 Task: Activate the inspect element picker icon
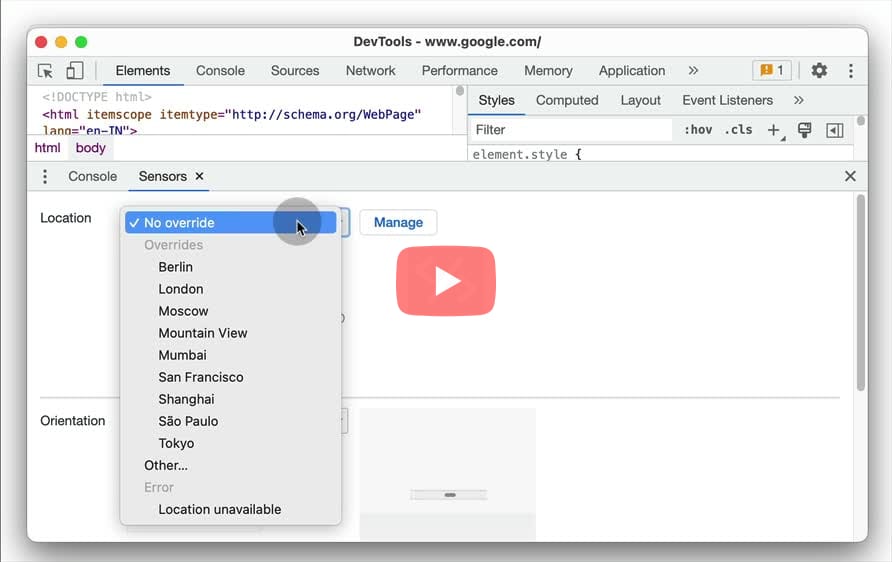[45, 71]
